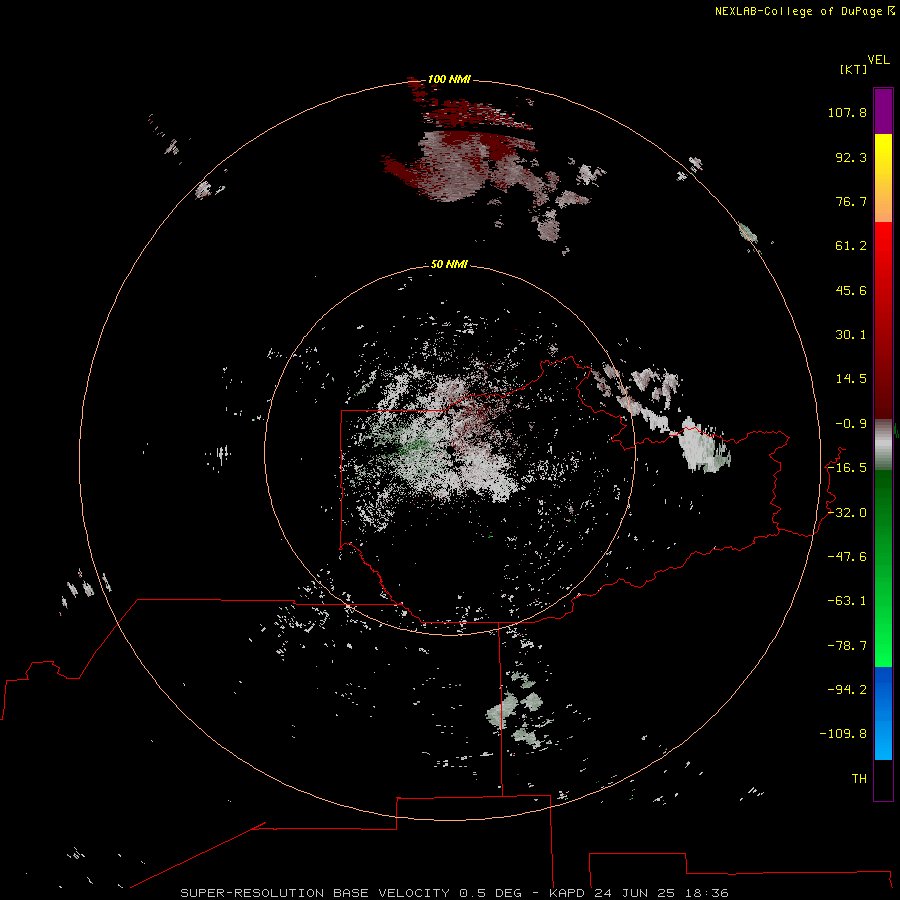Pick the gray near-zero segment of the color bar
This screenshot has width=900, height=900.
point(883,445)
